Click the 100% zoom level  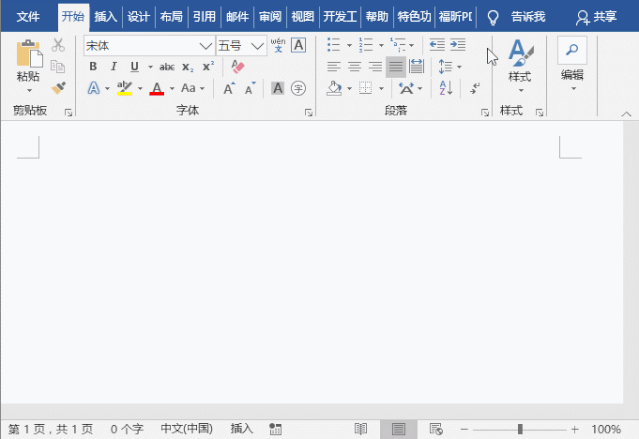coord(606,429)
